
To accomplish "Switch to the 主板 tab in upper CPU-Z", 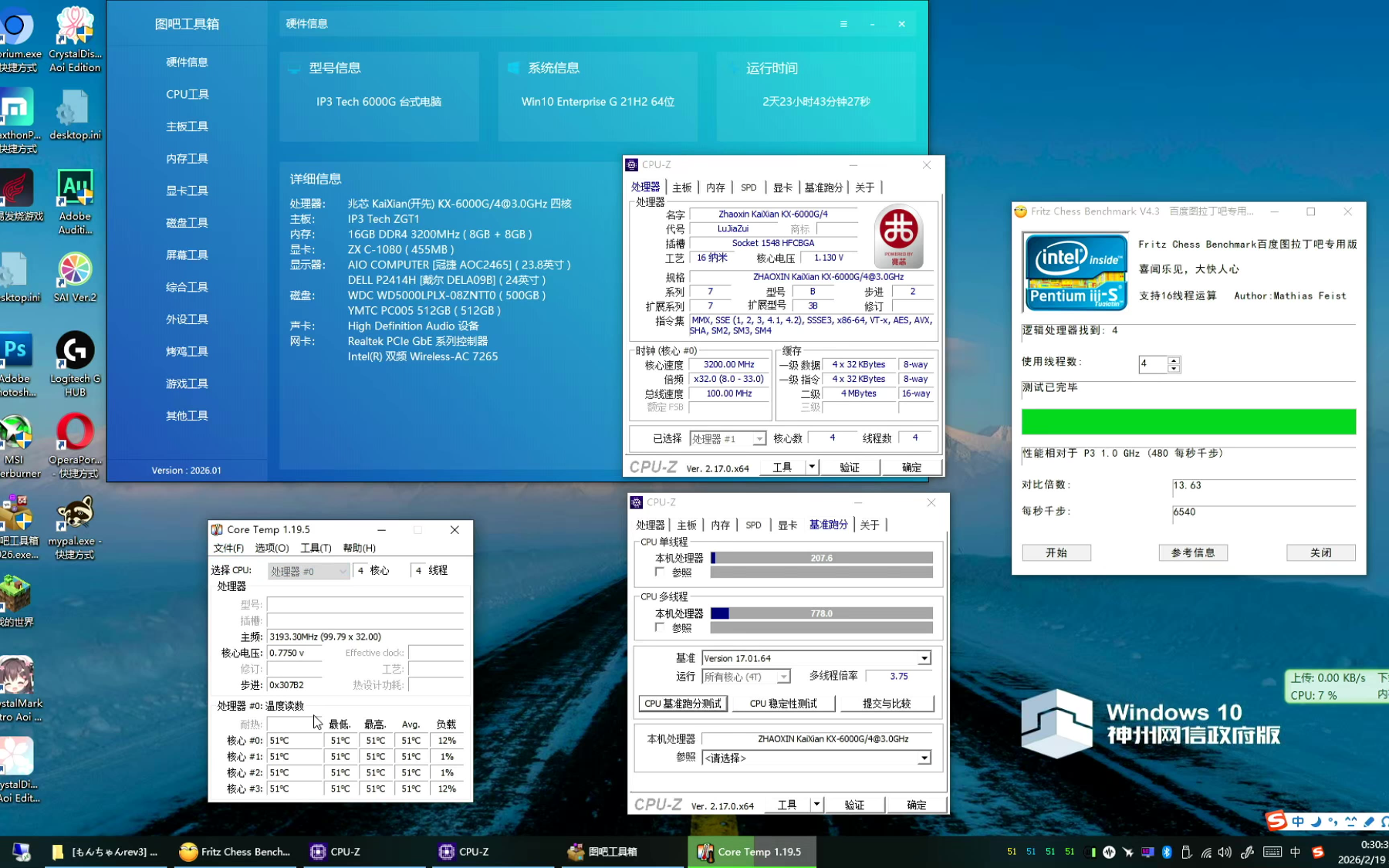I will (x=681, y=187).
